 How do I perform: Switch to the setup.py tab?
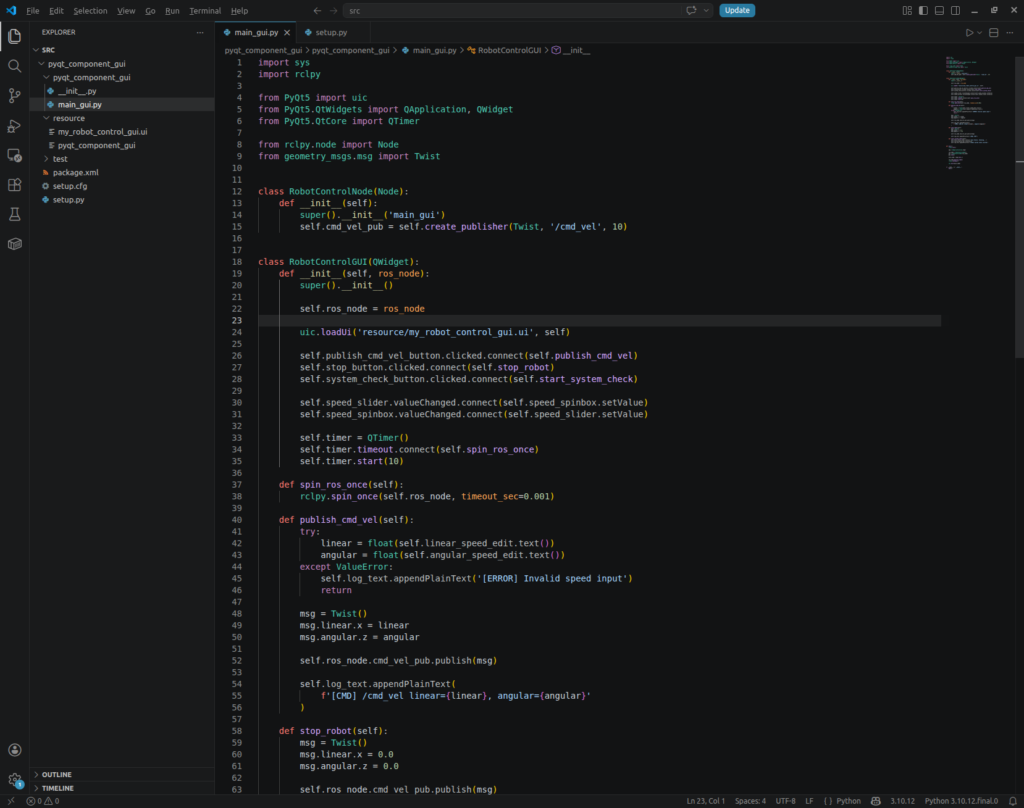[332, 33]
